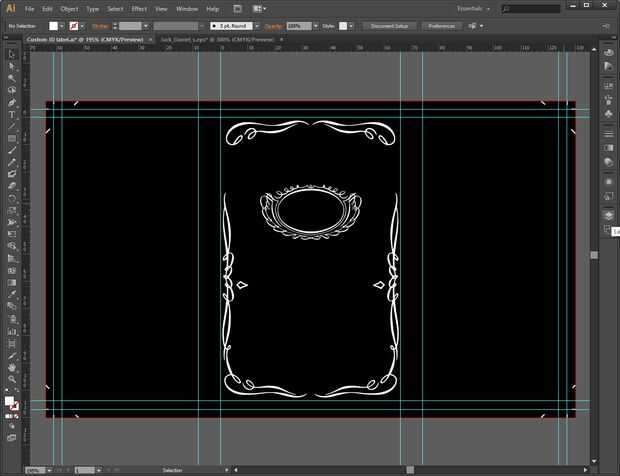Viewport: 620px width, 476px height.
Task: Click the Fill color swatch in toolbar
Action: pos(9,401)
